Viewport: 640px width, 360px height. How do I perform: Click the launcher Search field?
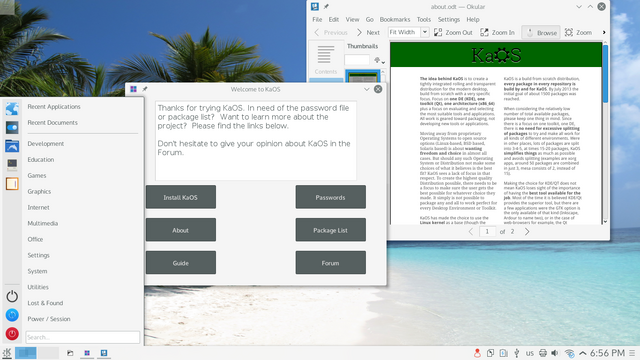[82, 337]
